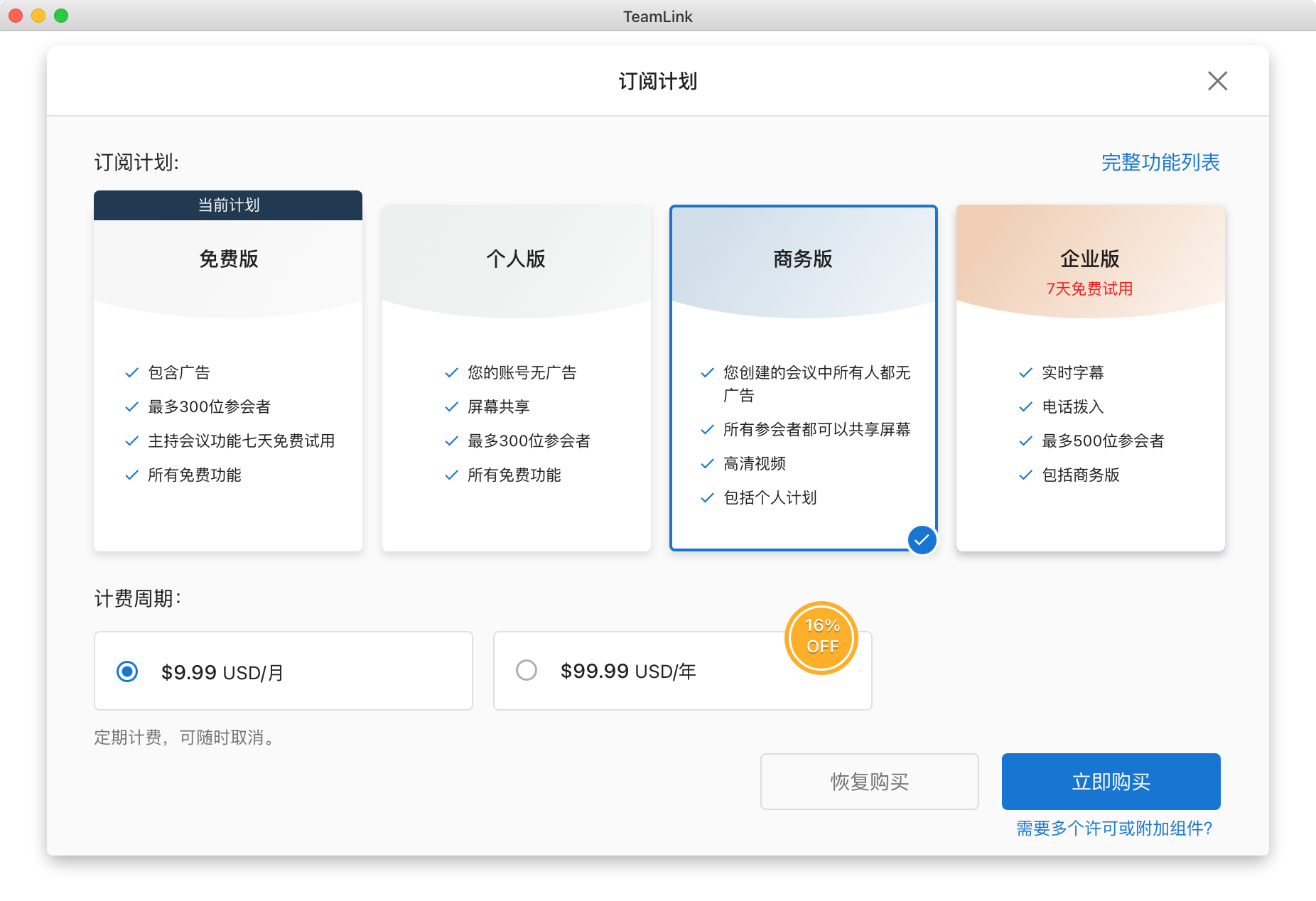This screenshot has width=1316, height=901.
Task: Click the checkmark beside 高清视频
Action: [x=707, y=464]
